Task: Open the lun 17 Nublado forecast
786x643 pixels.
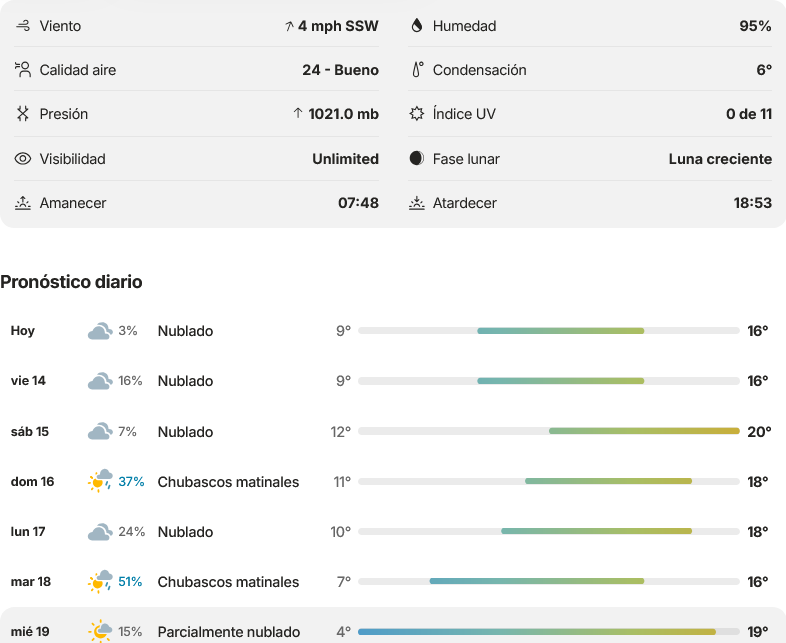Action: (x=393, y=531)
